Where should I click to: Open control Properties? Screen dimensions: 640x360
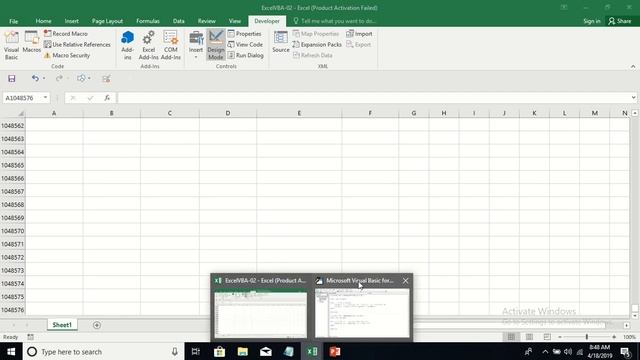point(244,33)
